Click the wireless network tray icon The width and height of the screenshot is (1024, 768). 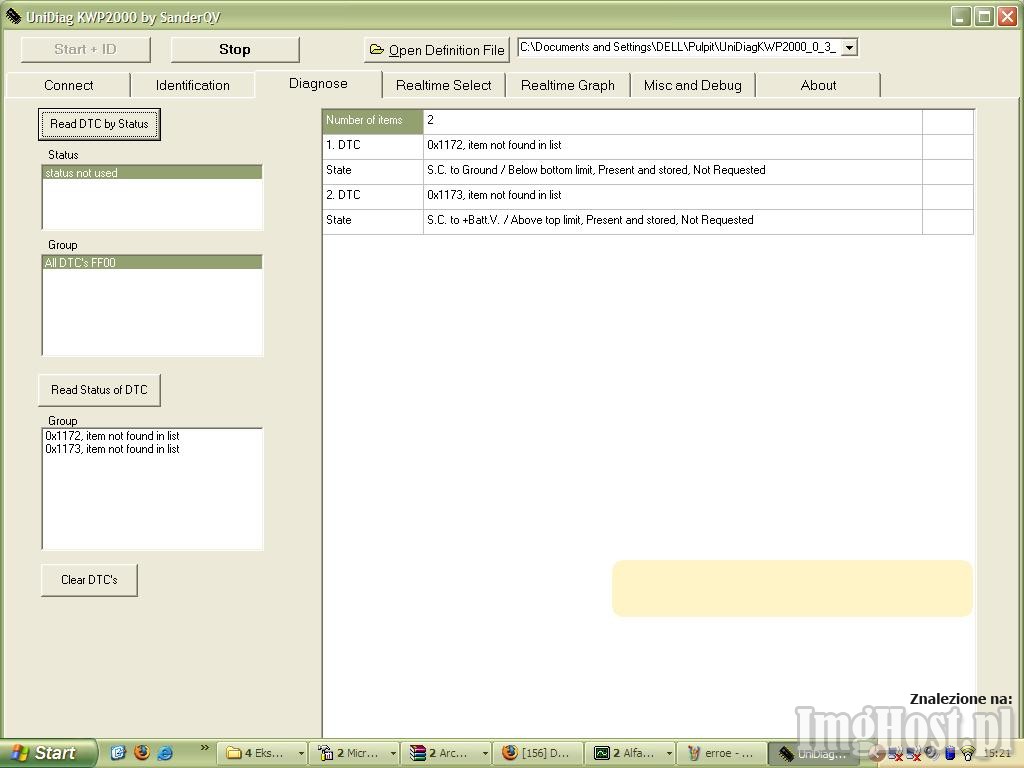click(968, 754)
